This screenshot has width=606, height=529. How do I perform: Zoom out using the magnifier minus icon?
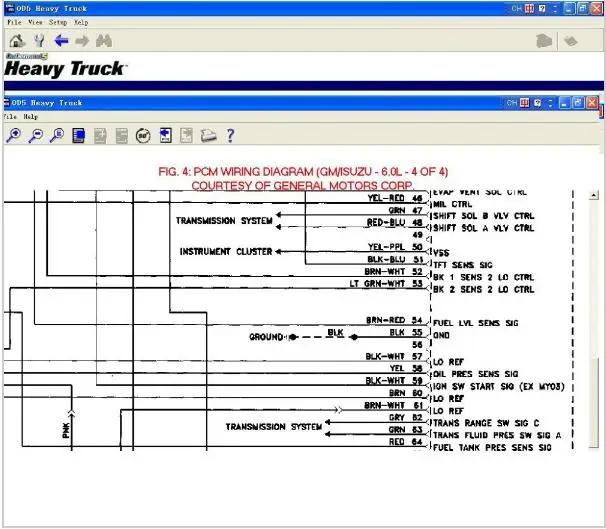point(36,135)
